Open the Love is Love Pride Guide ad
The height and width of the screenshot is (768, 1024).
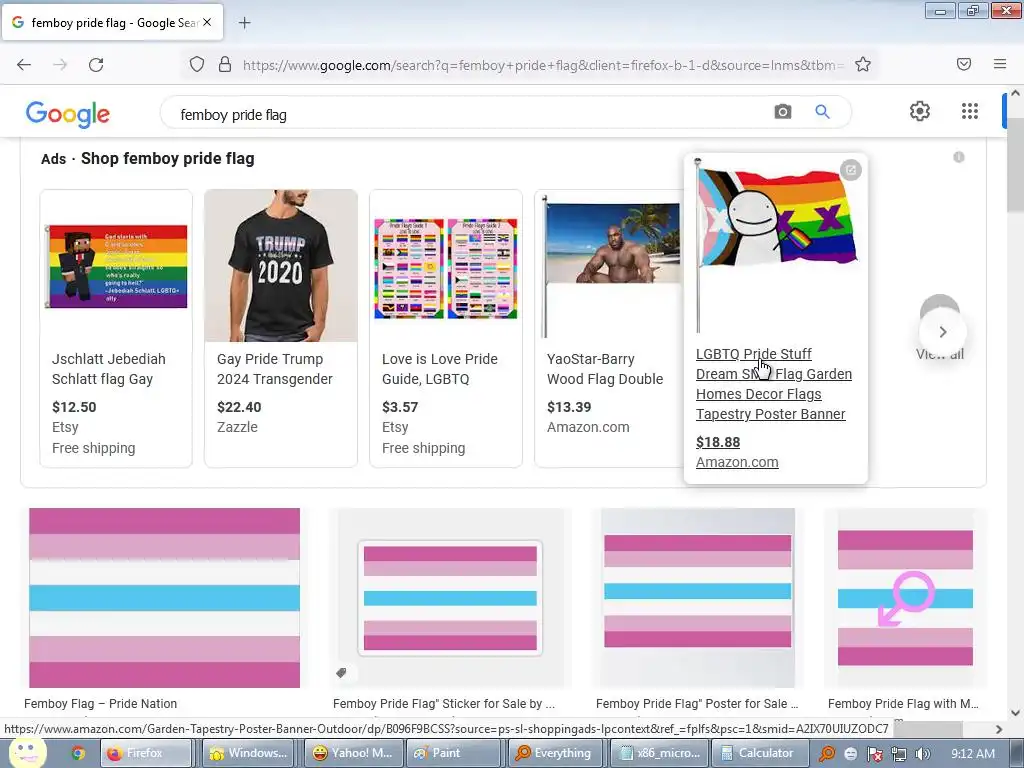coord(446,328)
